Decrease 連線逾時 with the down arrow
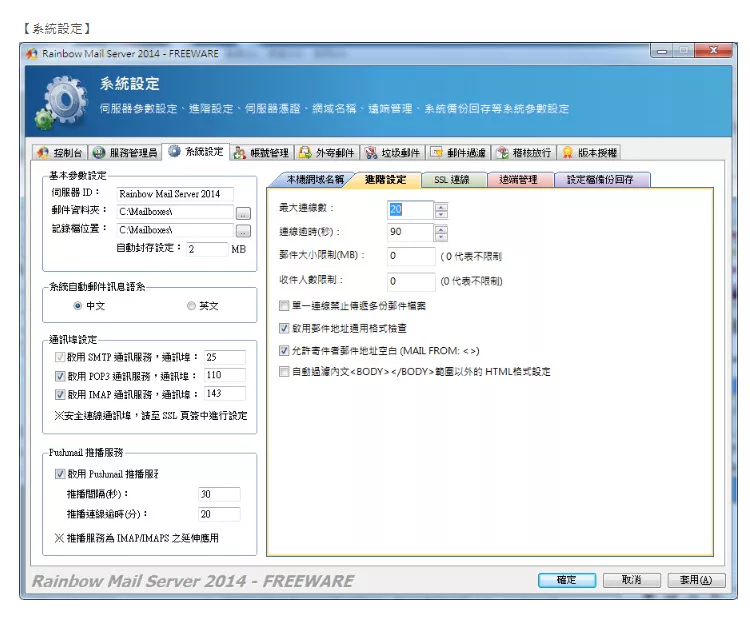The height and width of the screenshot is (617, 750). point(442,236)
